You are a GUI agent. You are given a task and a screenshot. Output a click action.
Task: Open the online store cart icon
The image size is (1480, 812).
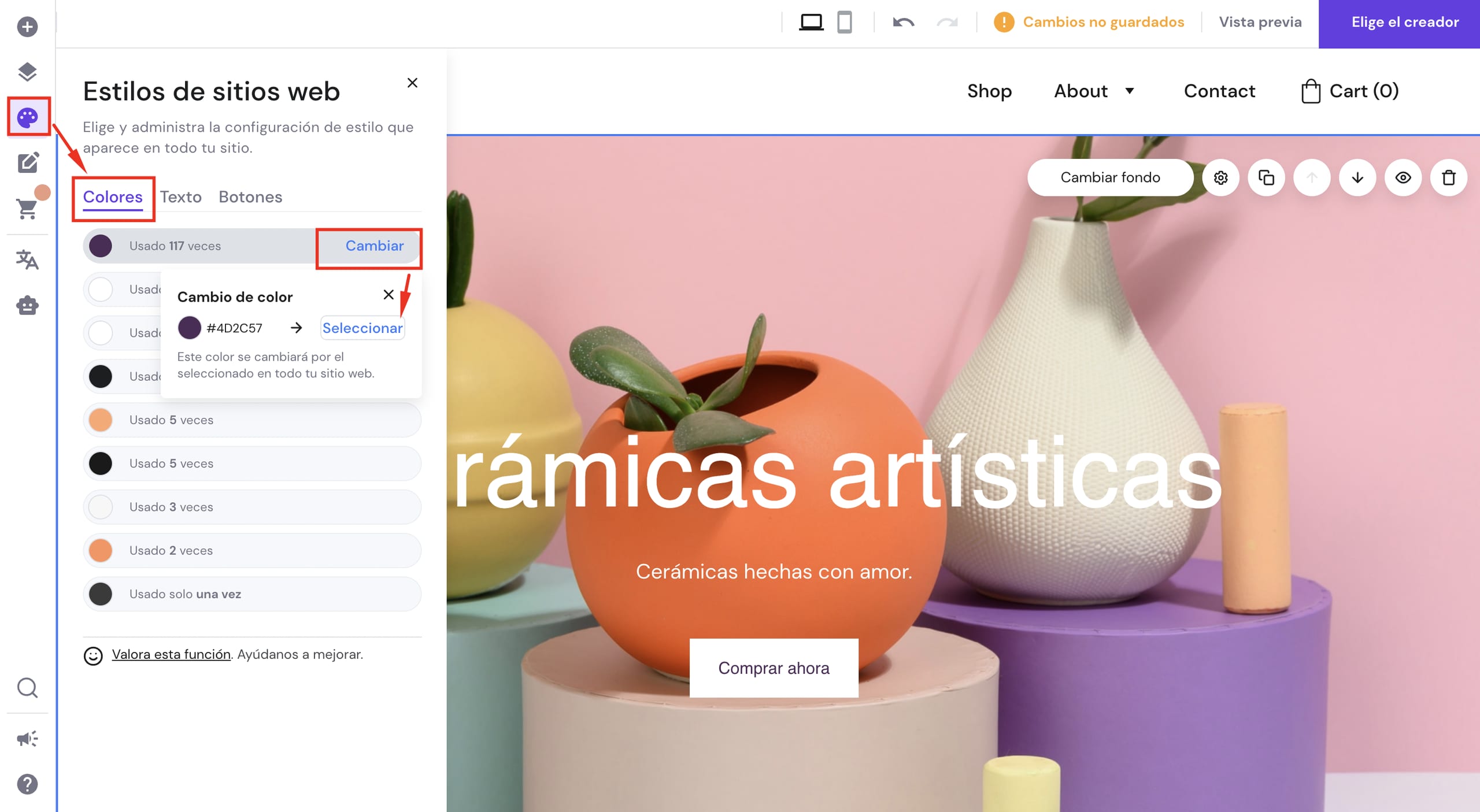pos(27,208)
